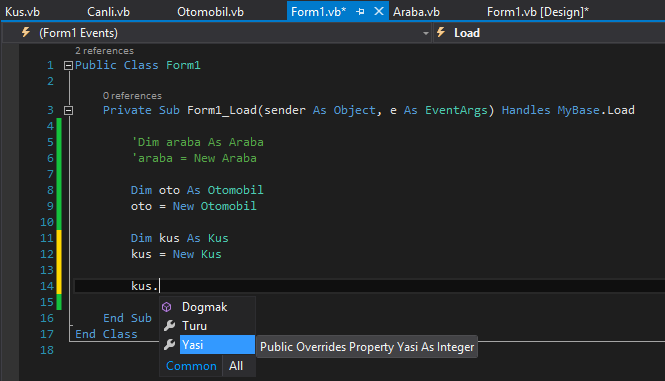Pin the Form1.vb tab

coord(360,12)
